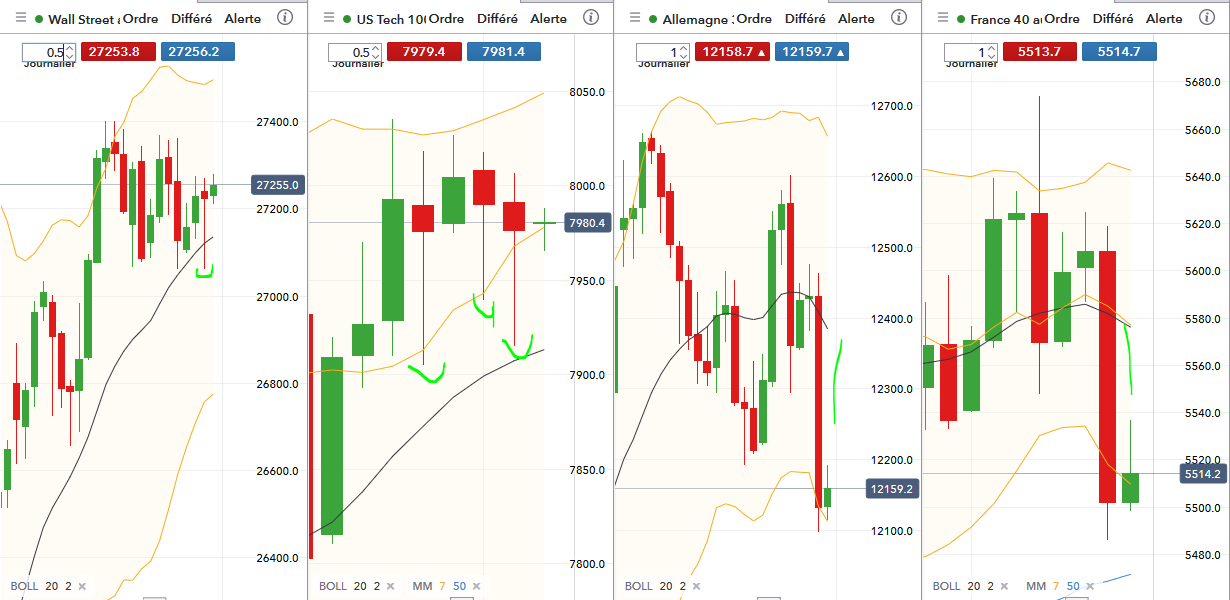1230x600 pixels.
Task: Remove BOLL indicator from Wall Street chart
Action: coord(82,586)
